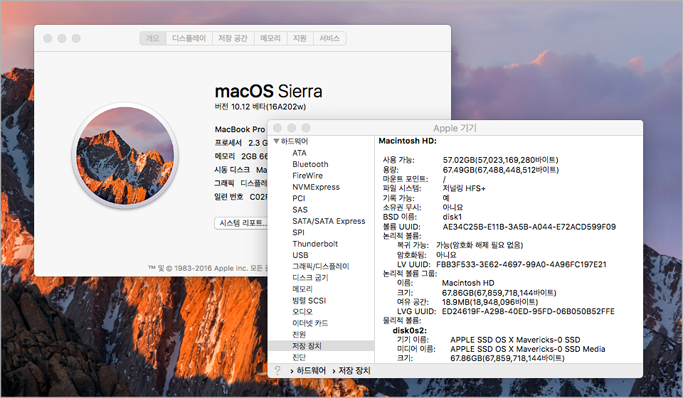Click the 저널링 HFS+ file system value

463,188
